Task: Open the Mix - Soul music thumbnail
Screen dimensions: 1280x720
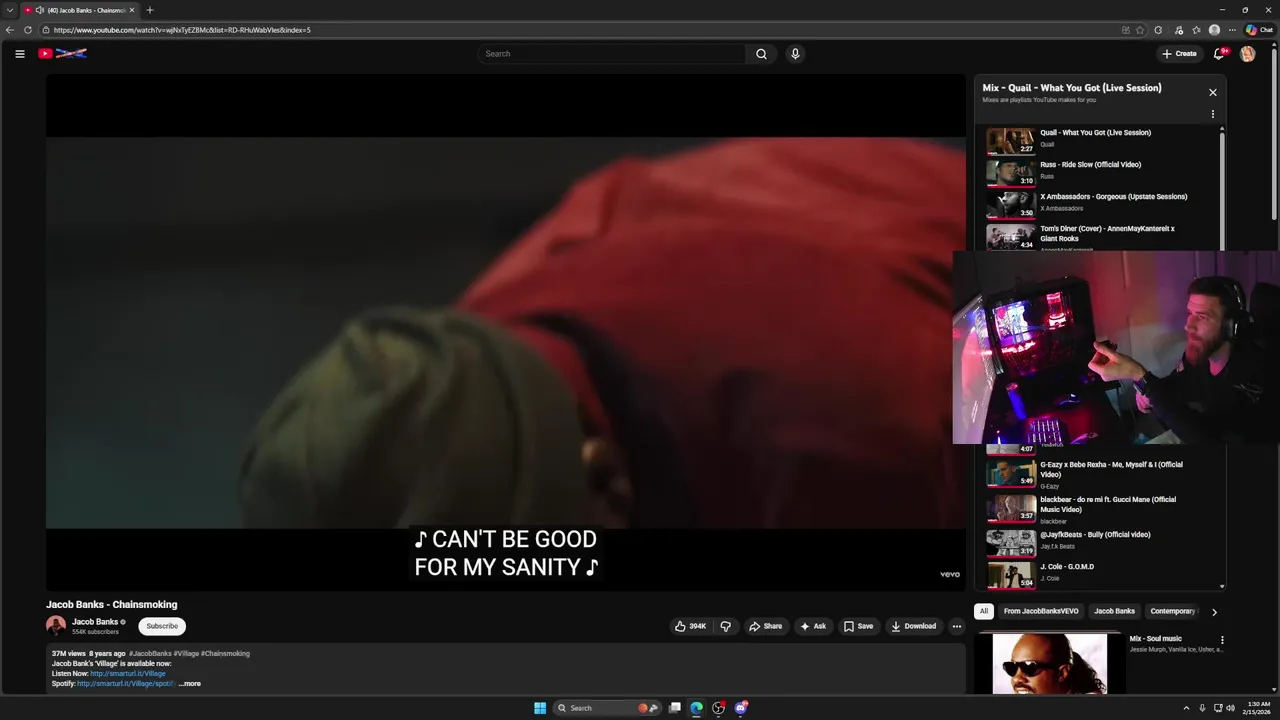Action: coord(1050,663)
